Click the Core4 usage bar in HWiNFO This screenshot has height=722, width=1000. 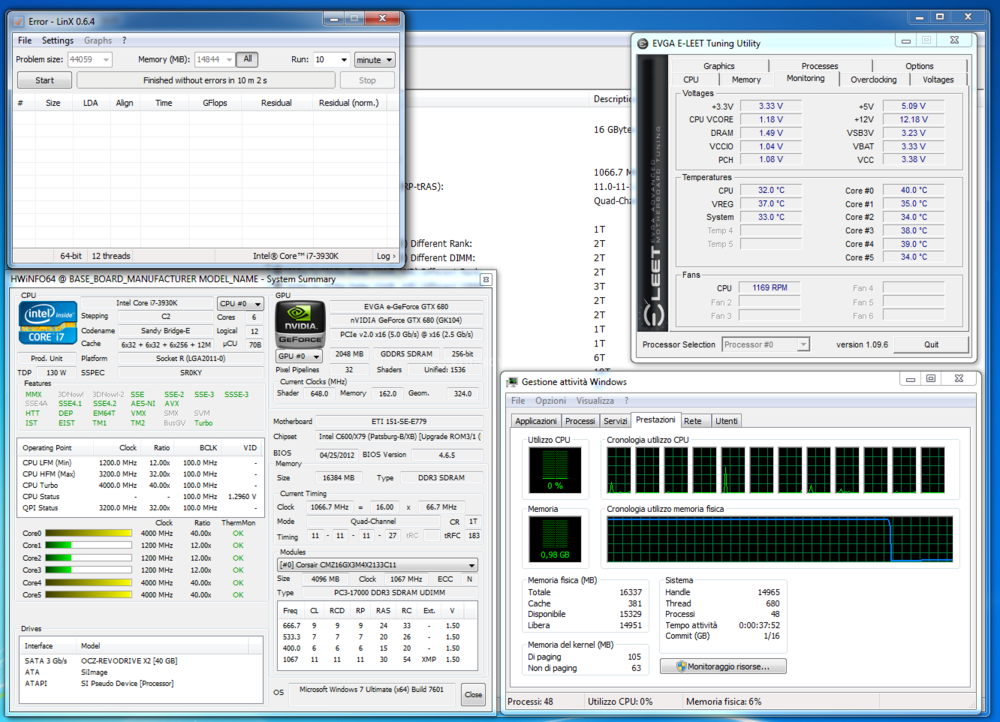(x=88, y=582)
